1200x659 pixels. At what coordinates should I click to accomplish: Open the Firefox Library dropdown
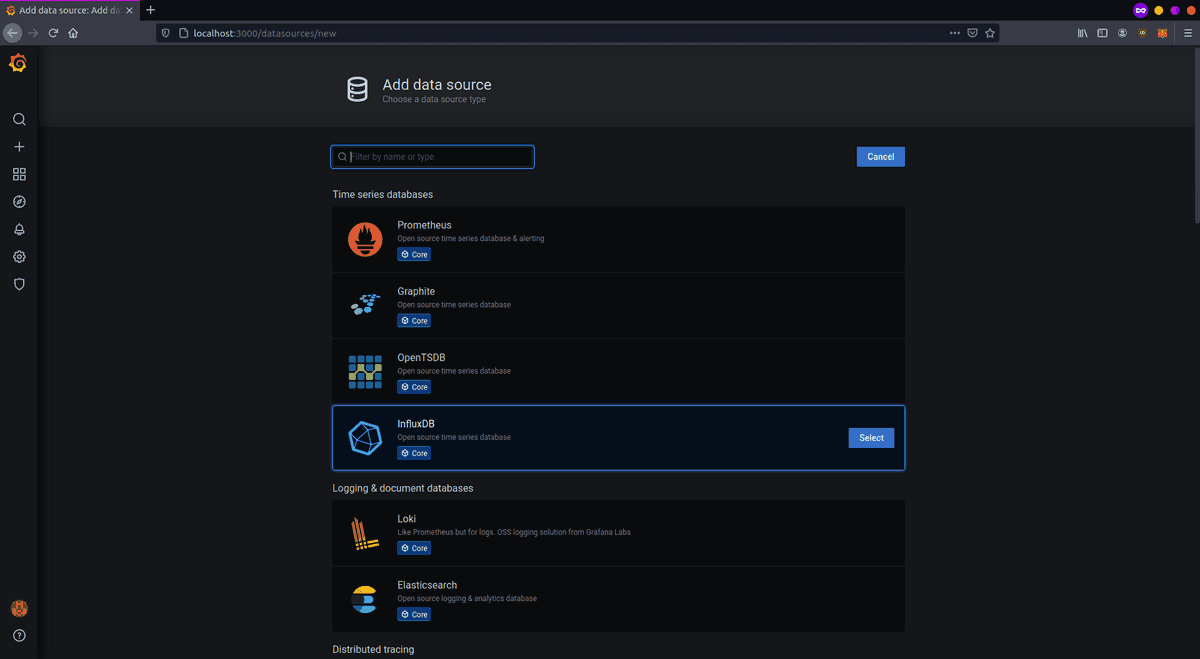pos(1081,32)
